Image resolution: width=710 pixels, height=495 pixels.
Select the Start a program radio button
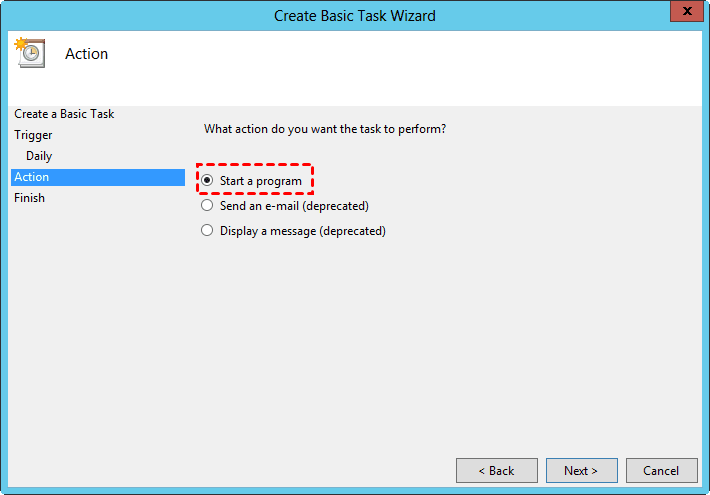(207, 181)
